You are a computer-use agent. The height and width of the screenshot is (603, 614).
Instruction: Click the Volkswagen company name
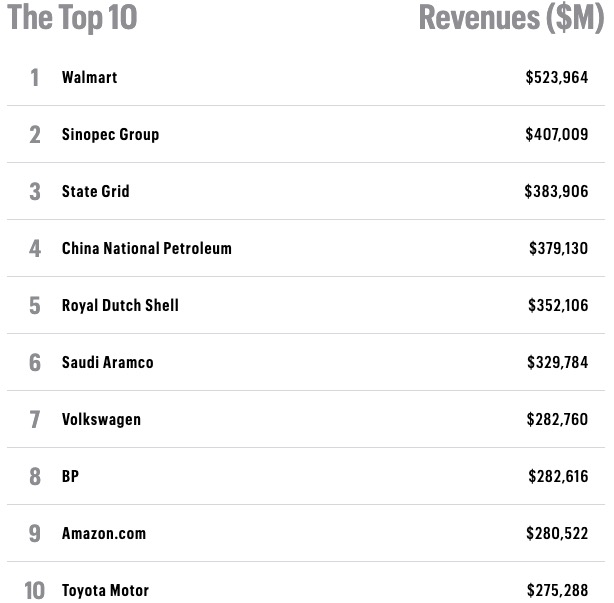pos(101,419)
